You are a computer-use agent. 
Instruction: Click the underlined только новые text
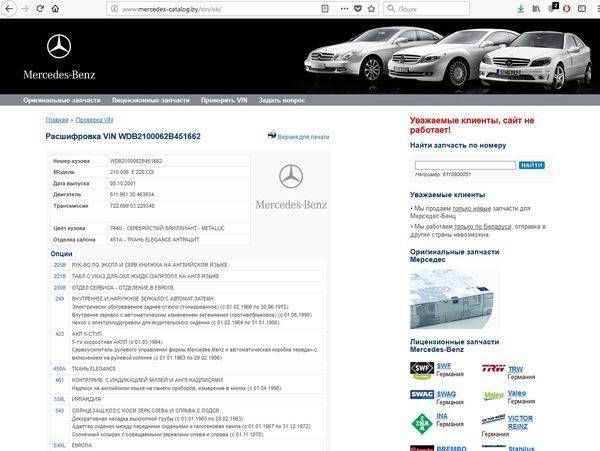(472, 208)
